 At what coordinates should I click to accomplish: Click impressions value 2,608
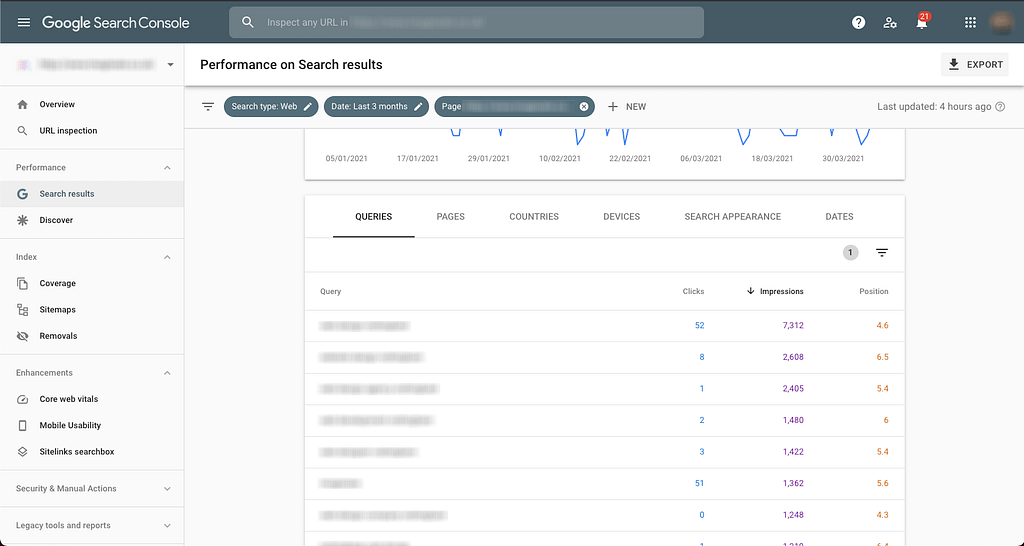pos(793,357)
